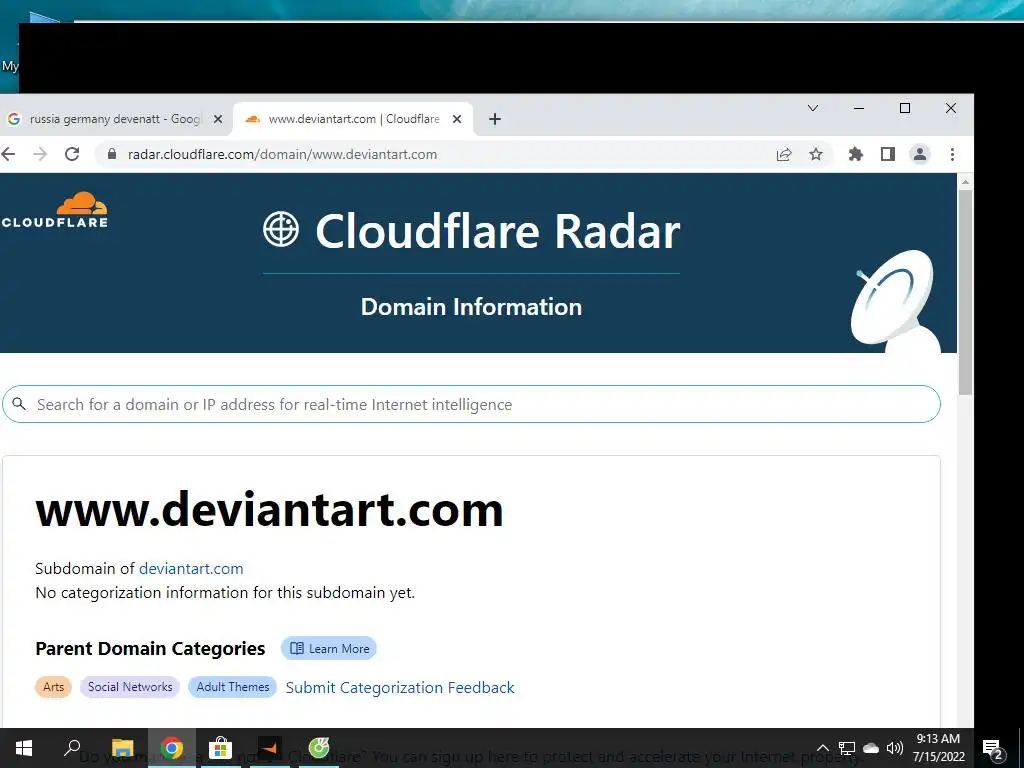This screenshot has height=768, width=1024.
Task: Click the magnifier icon in search box
Action: point(20,404)
